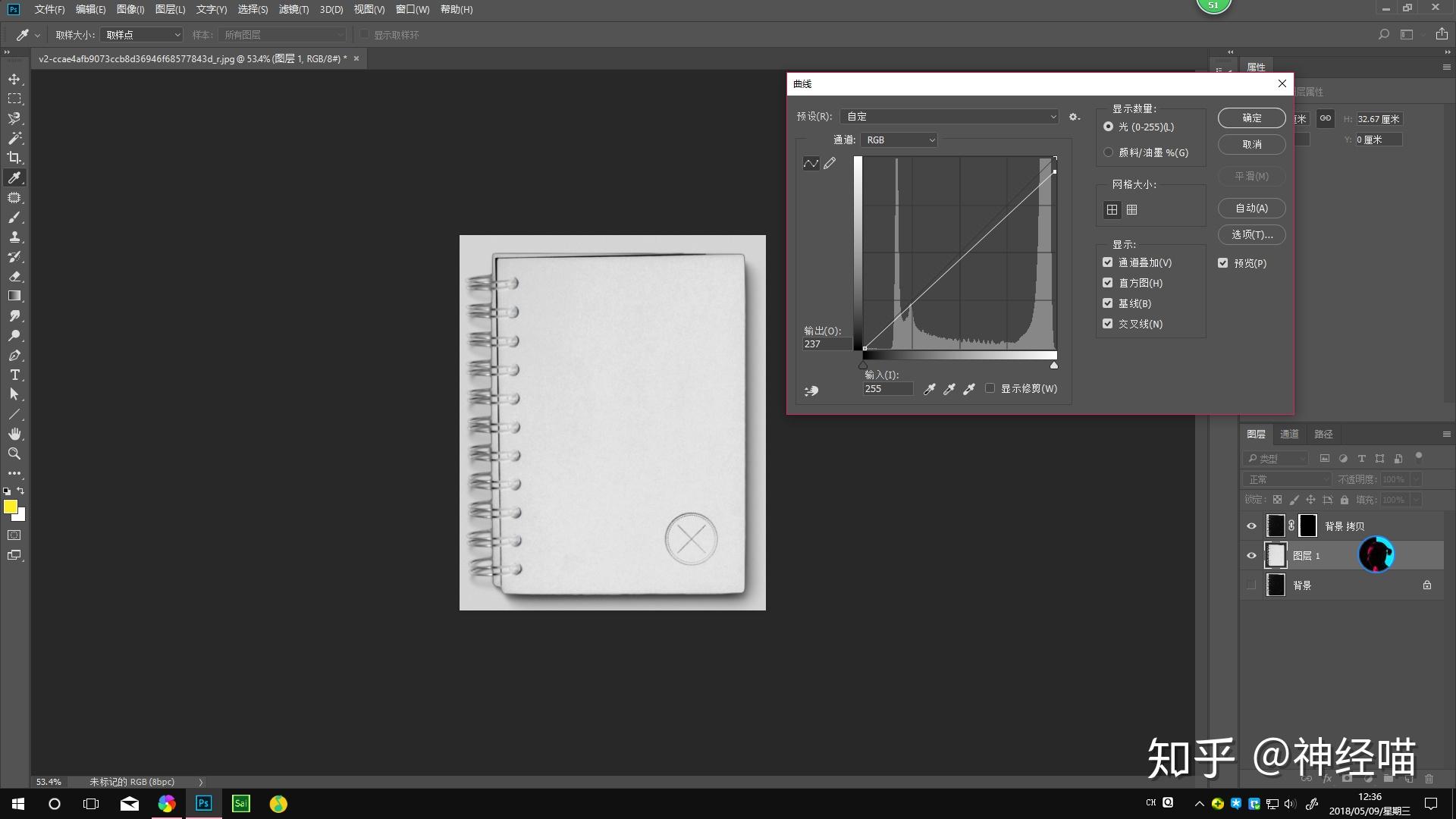Select the Move tool
1456x819 pixels.
(x=14, y=79)
